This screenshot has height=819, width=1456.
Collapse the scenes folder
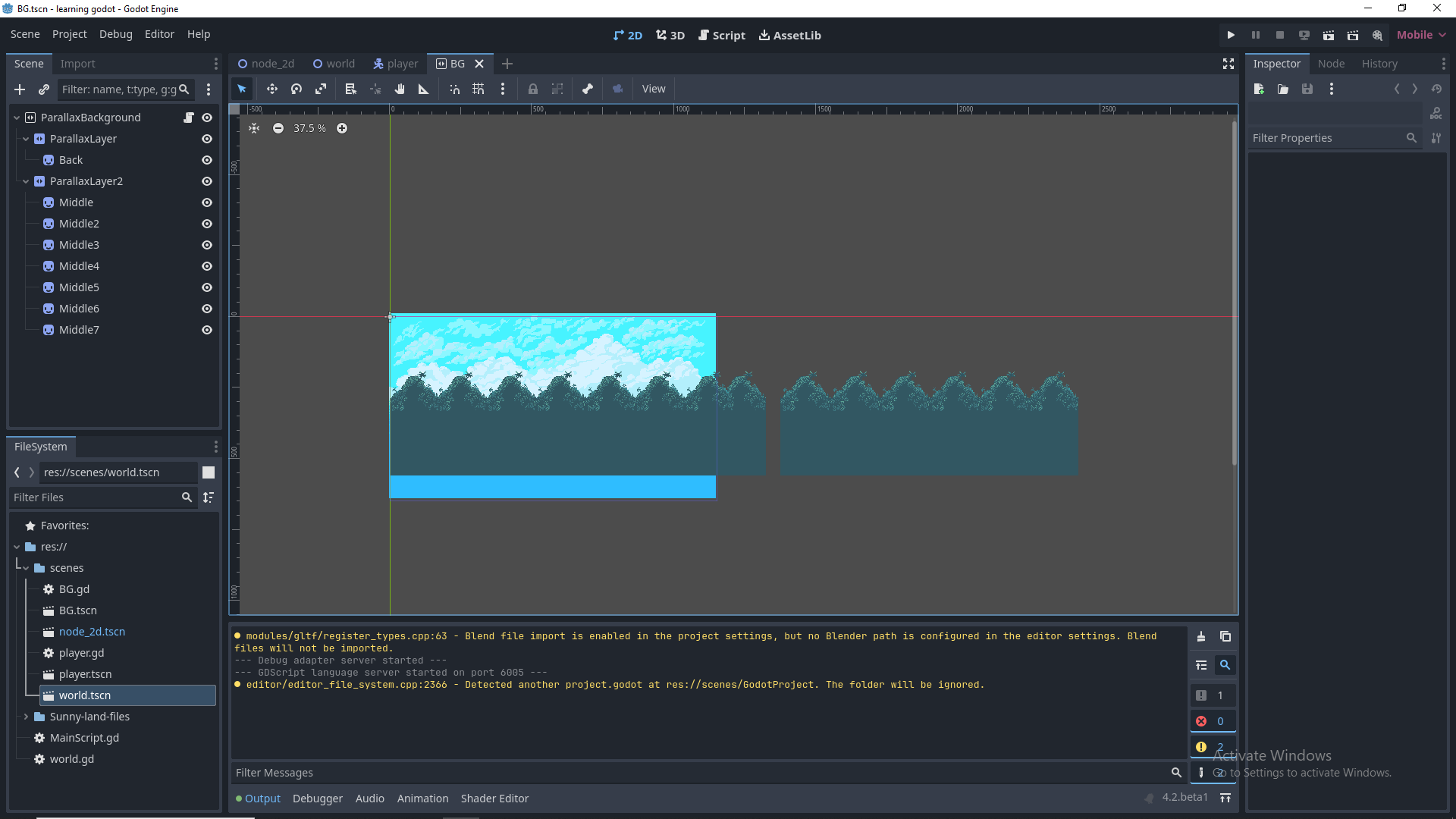(x=26, y=568)
